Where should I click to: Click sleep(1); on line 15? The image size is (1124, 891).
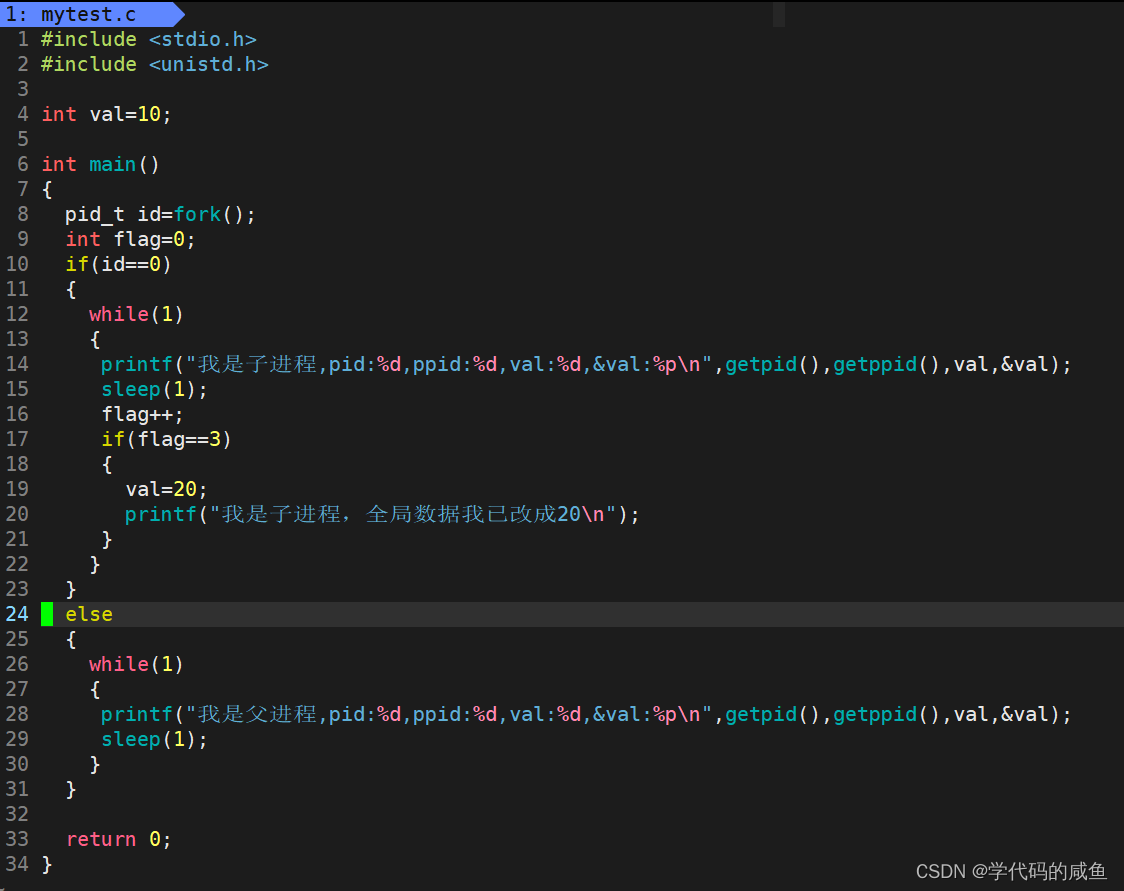154,390
